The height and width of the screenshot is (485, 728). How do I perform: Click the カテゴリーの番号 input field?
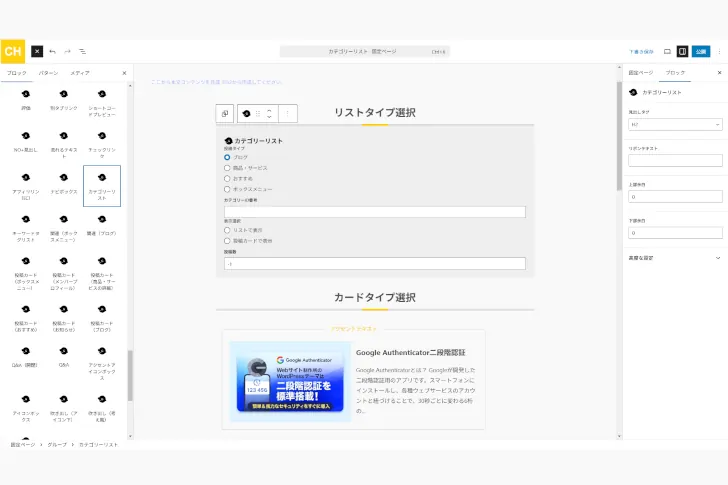(x=375, y=212)
